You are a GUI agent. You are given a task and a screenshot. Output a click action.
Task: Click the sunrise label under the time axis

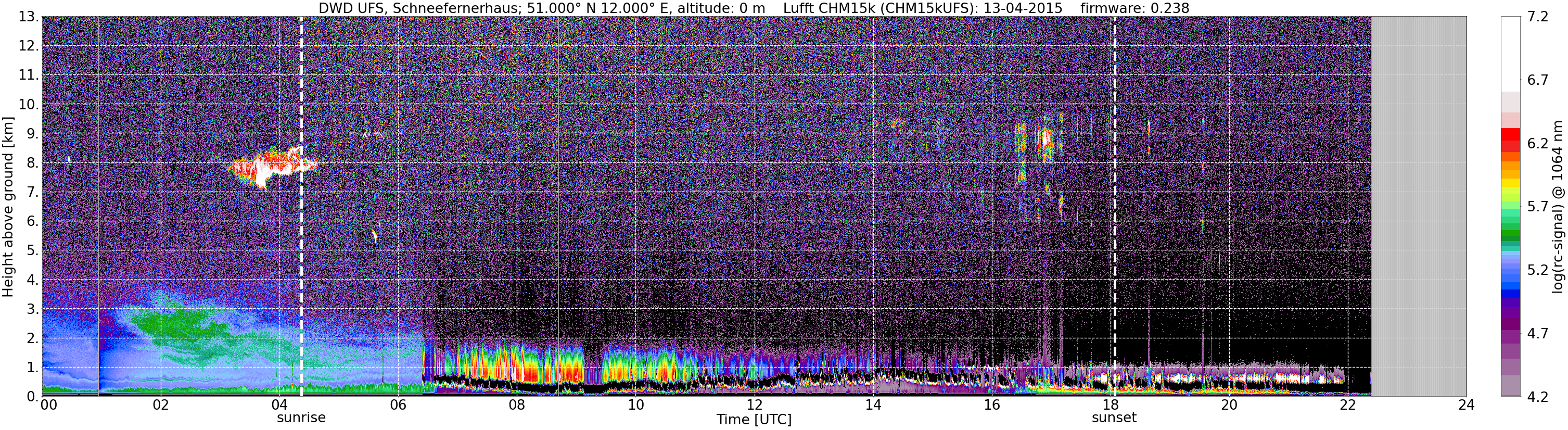tap(301, 418)
